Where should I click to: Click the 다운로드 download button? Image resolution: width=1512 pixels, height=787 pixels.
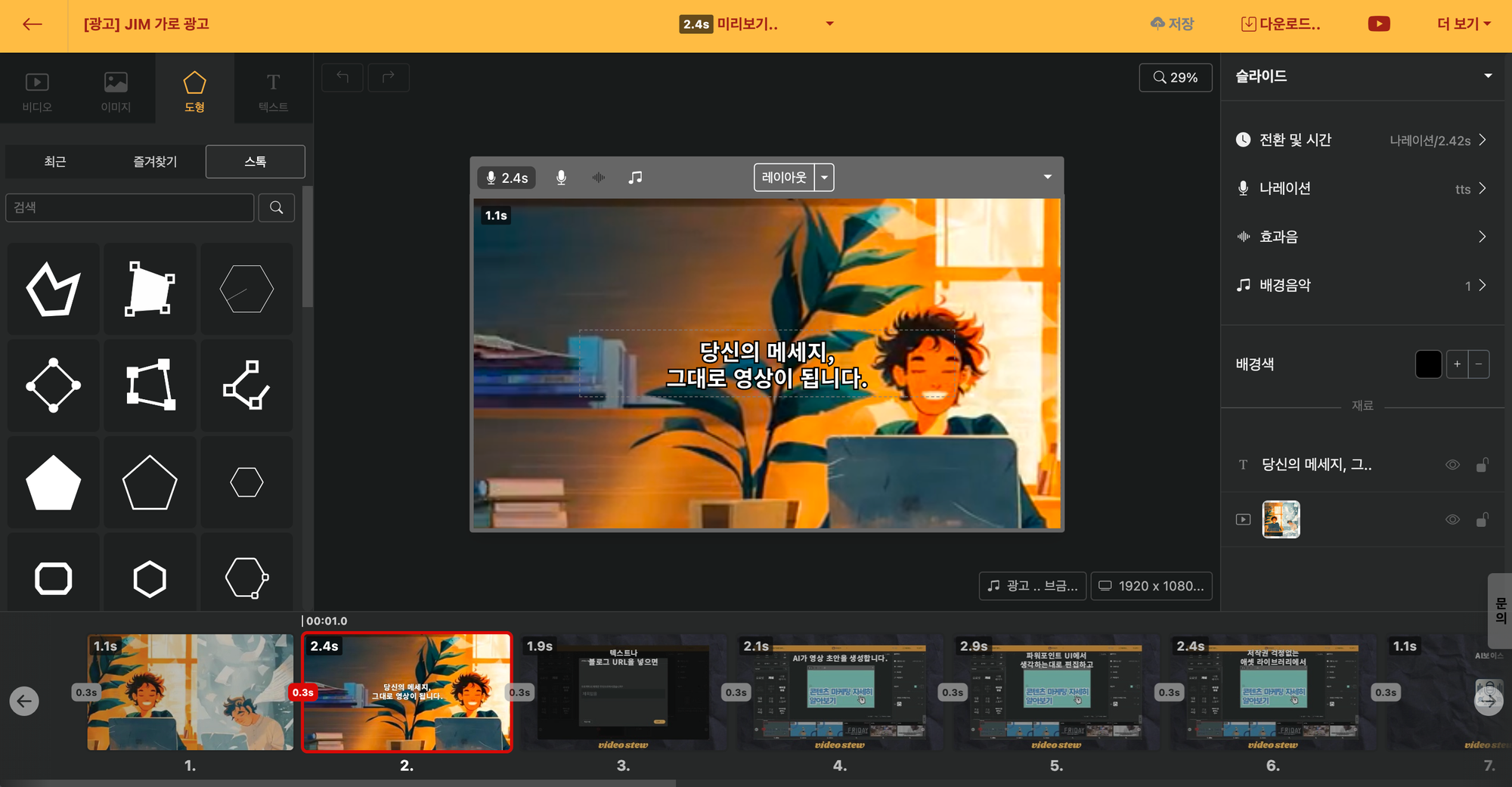(1281, 24)
